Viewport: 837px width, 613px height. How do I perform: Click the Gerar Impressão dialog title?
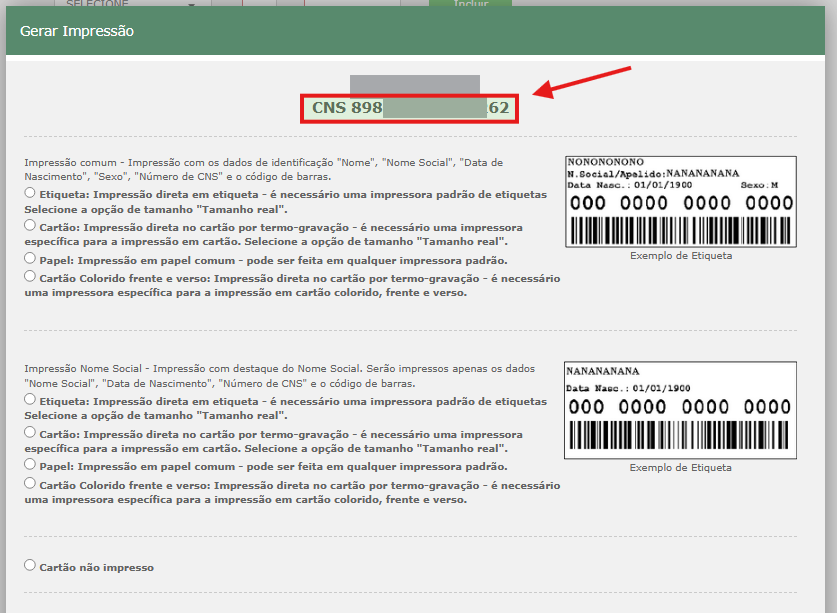point(77,31)
